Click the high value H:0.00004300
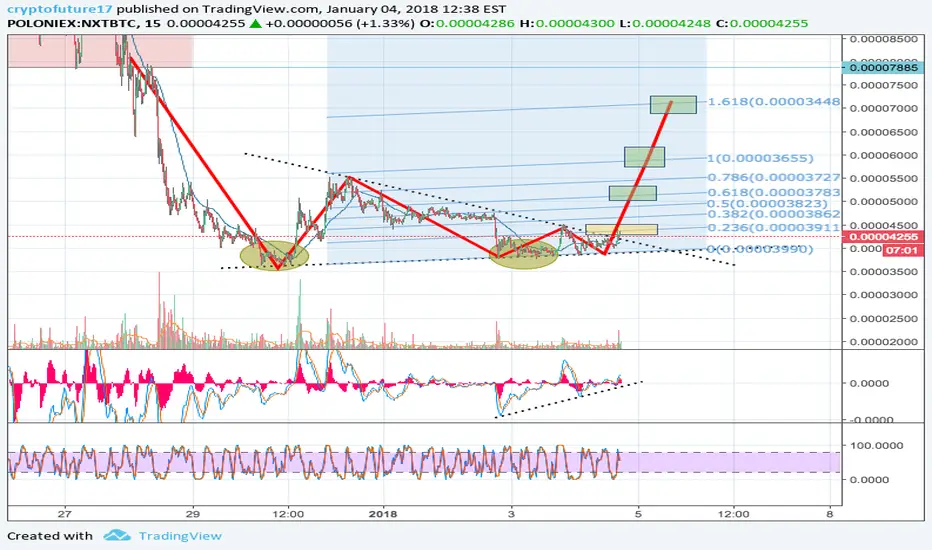The height and width of the screenshot is (550, 932). pos(567,24)
